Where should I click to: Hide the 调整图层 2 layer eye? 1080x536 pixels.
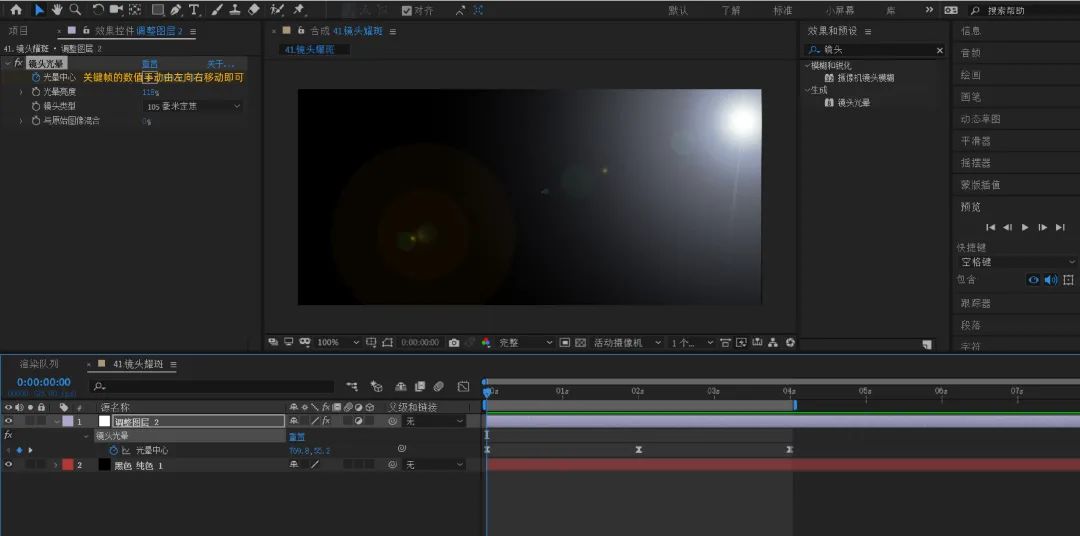click(x=8, y=421)
